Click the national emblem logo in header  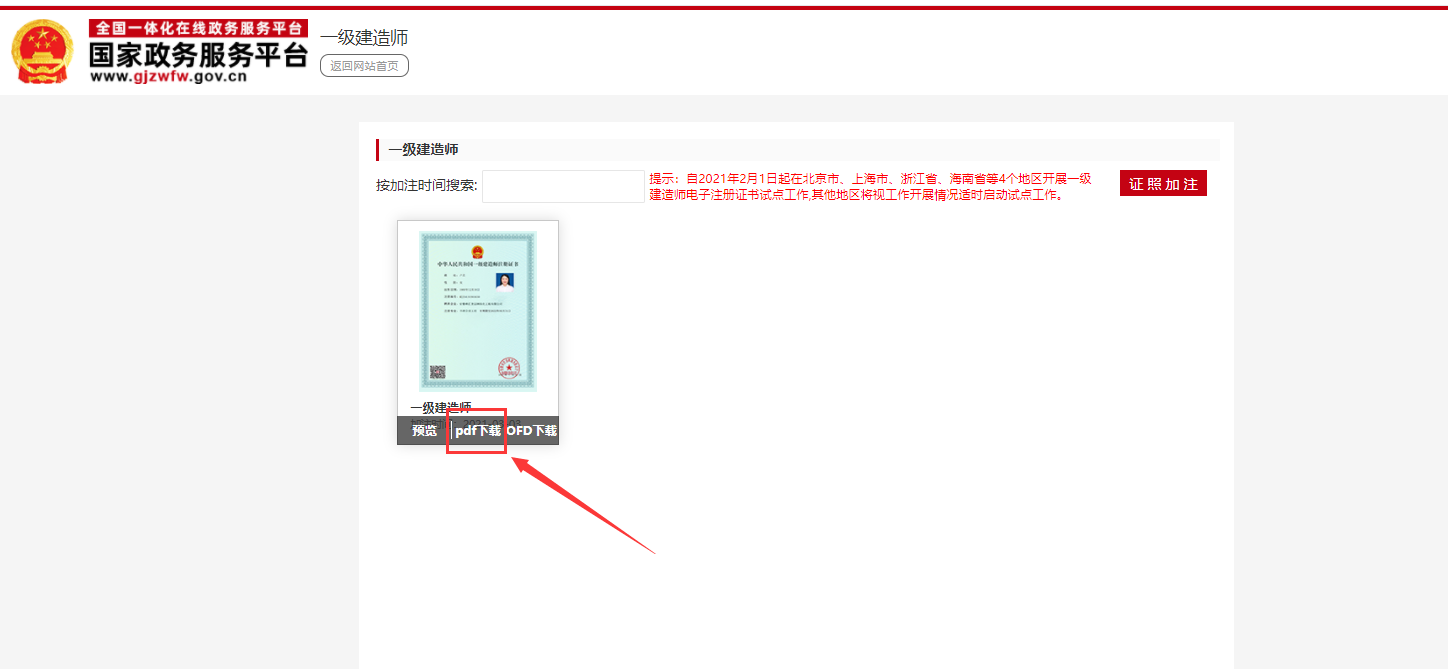[x=42, y=52]
